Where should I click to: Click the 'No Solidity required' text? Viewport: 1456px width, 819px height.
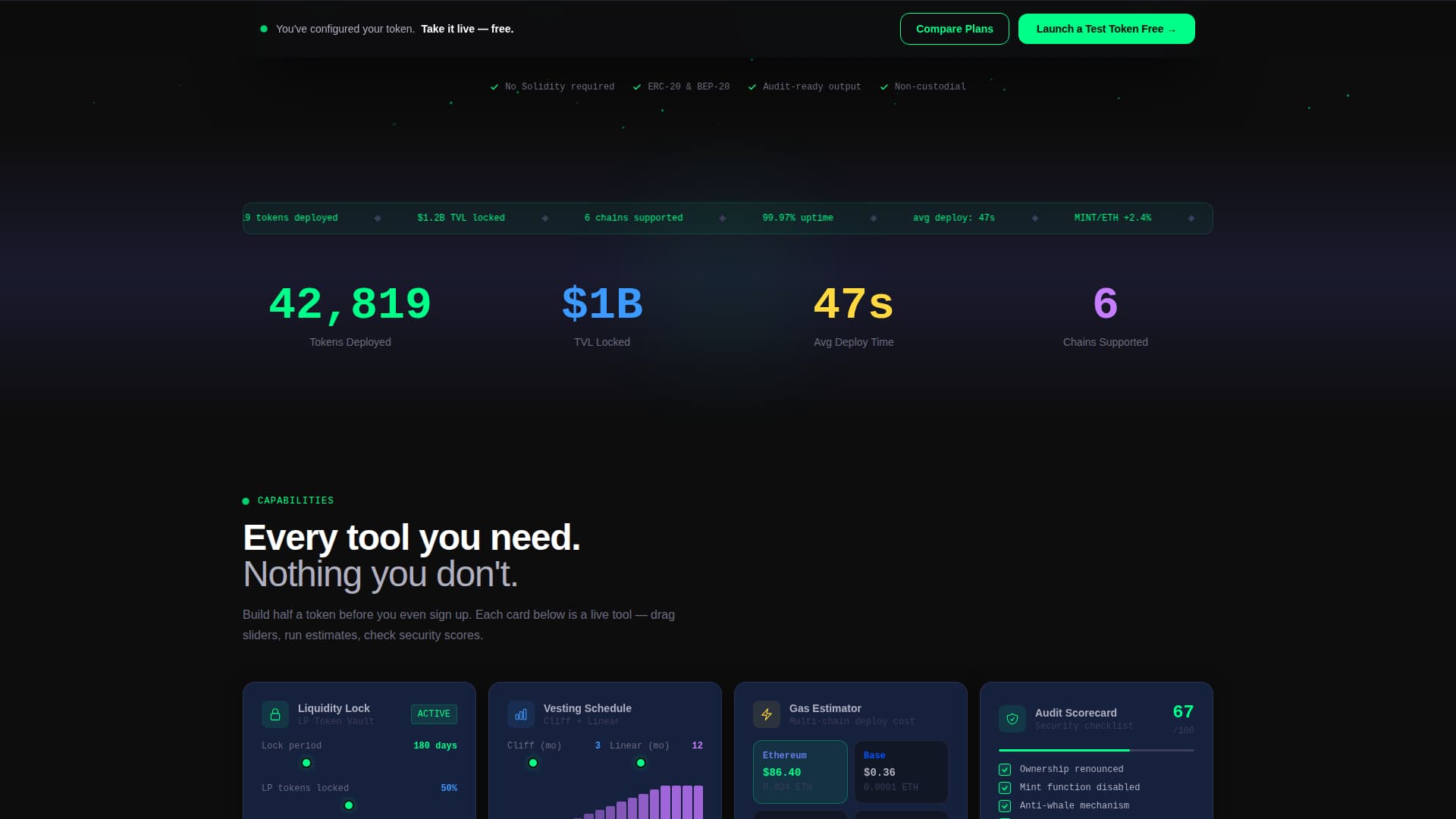tap(560, 87)
